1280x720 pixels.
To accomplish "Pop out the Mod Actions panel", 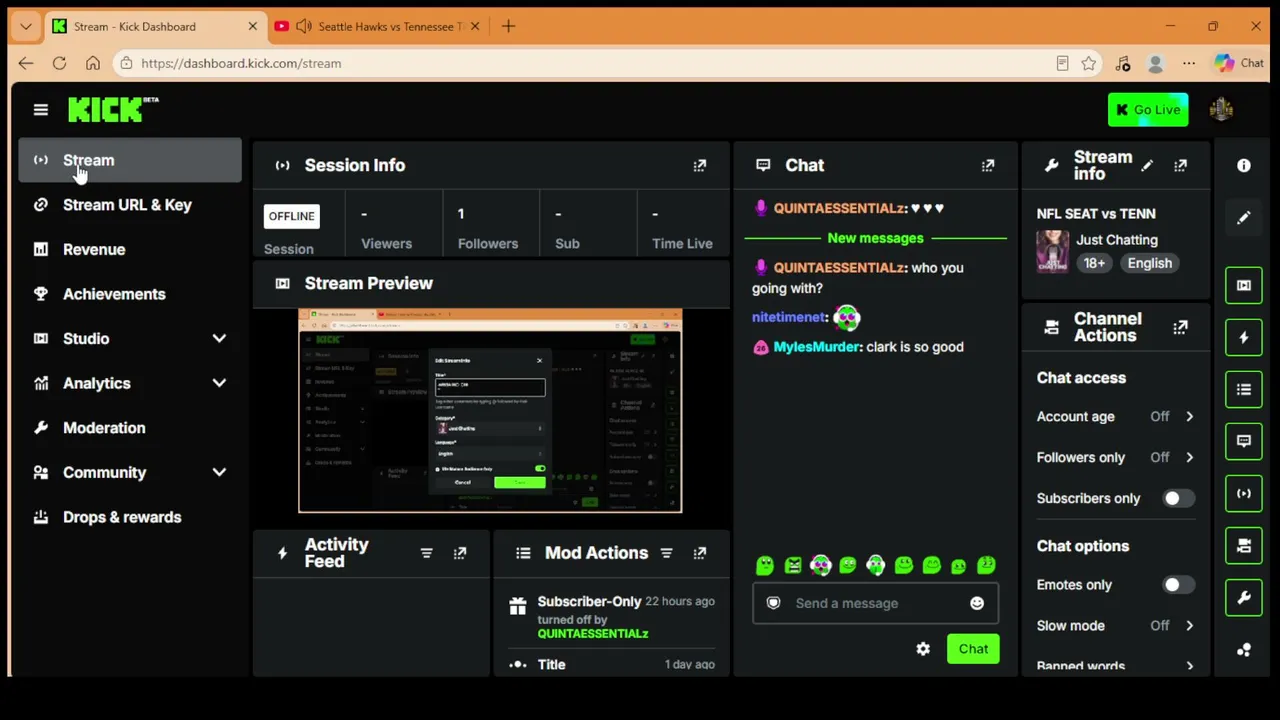I will (700, 553).
